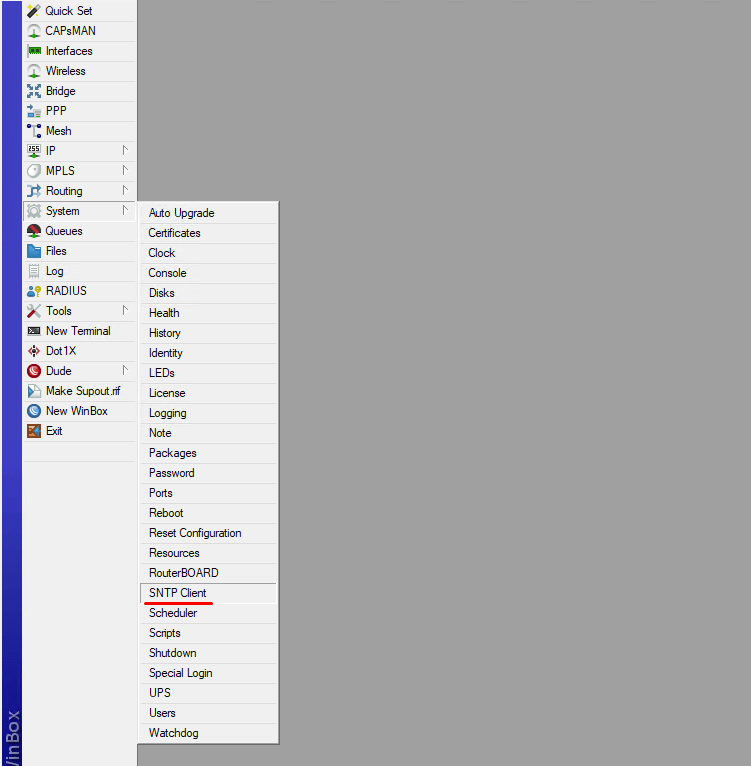Viewport: 751px width, 766px height.
Task: Open Scheduler menu entry
Action: click(x=208, y=614)
